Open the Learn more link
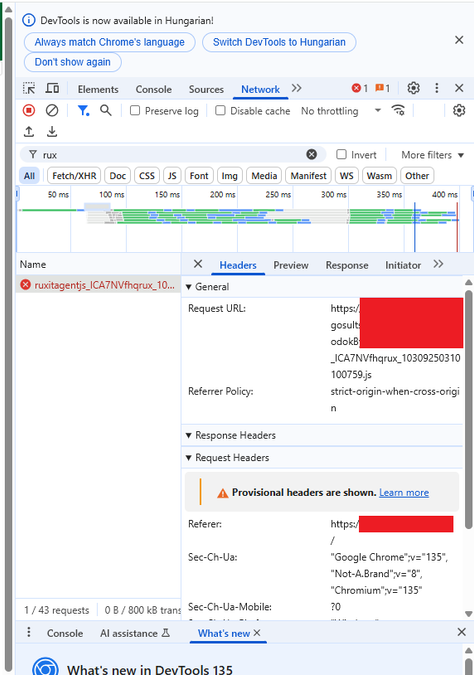This screenshot has width=474, height=675. point(404,492)
